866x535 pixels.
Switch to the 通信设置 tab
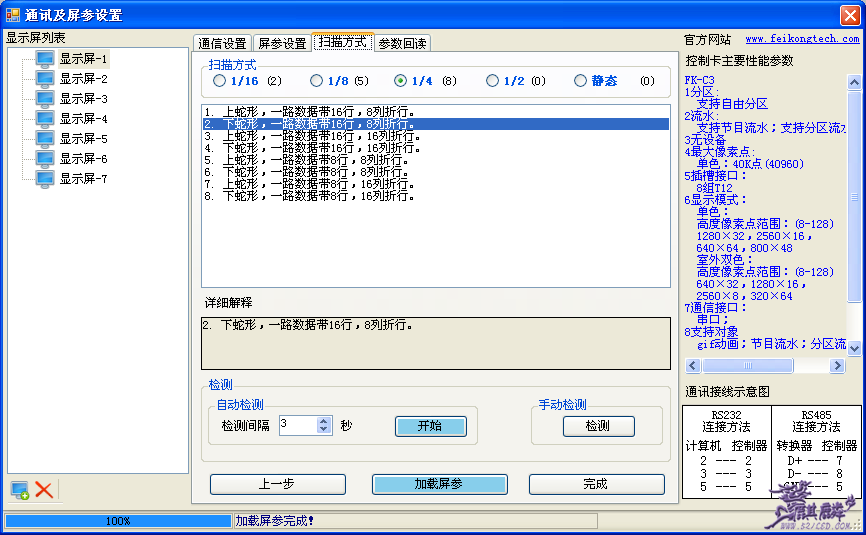tap(222, 43)
